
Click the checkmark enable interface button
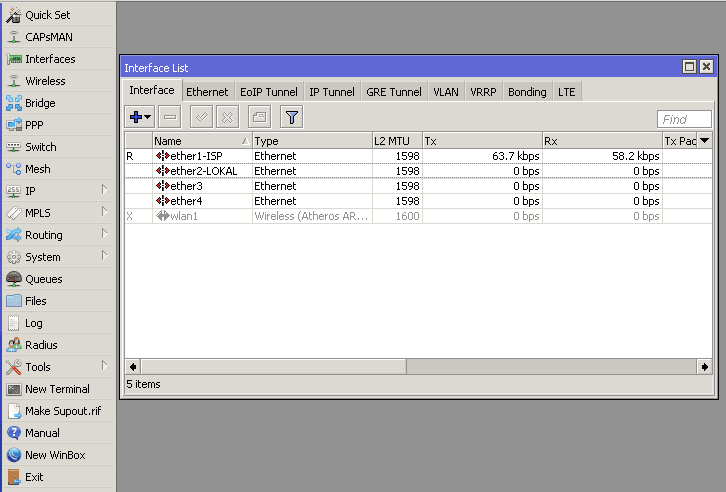click(201, 117)
